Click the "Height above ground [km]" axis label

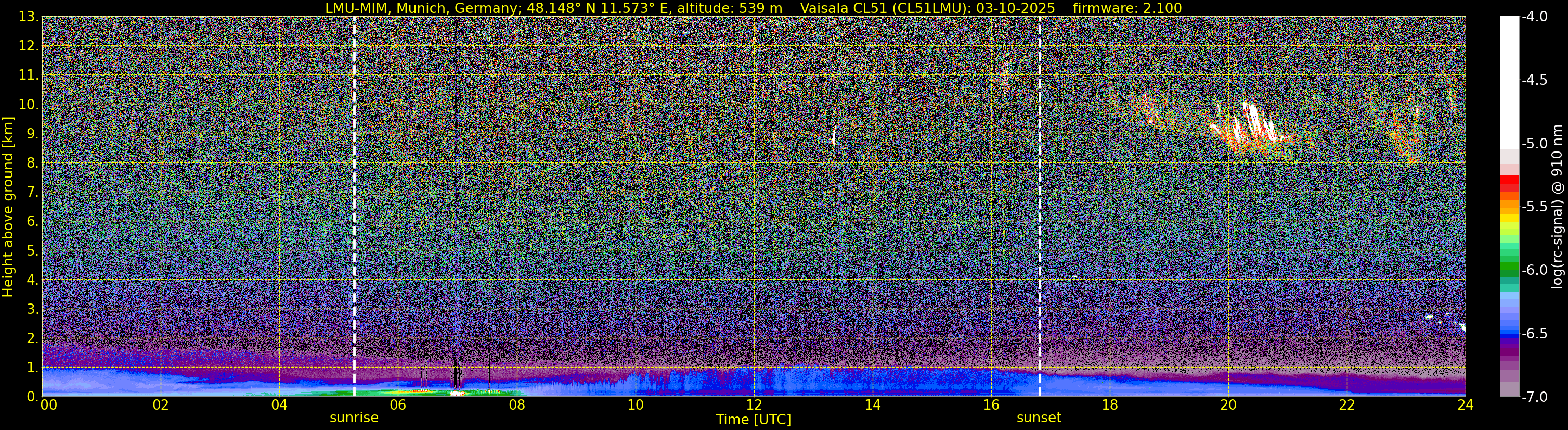tap(8, 207)
